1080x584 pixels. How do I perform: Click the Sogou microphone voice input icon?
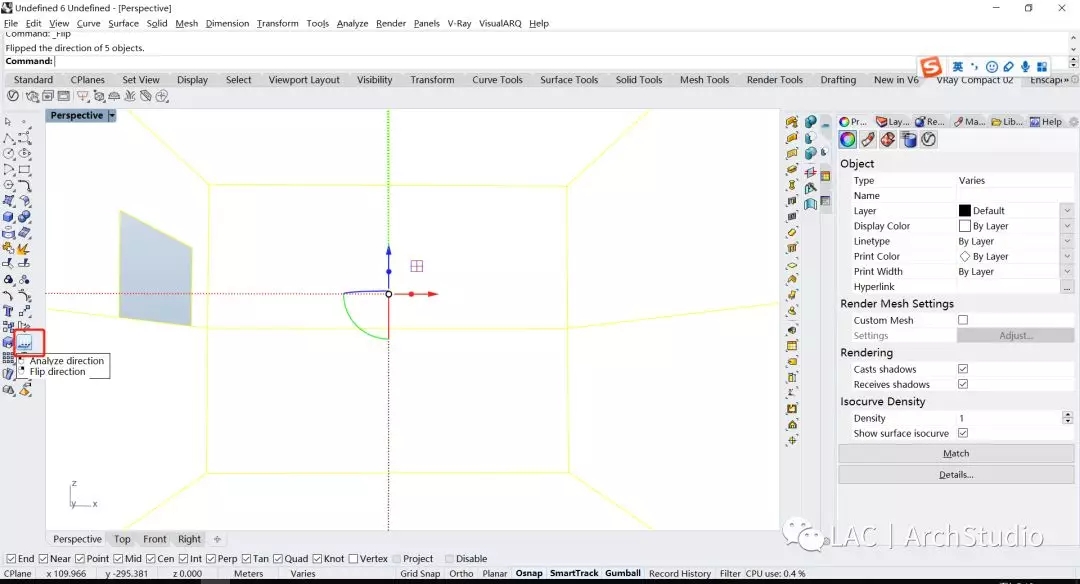tap(1025, 67)
